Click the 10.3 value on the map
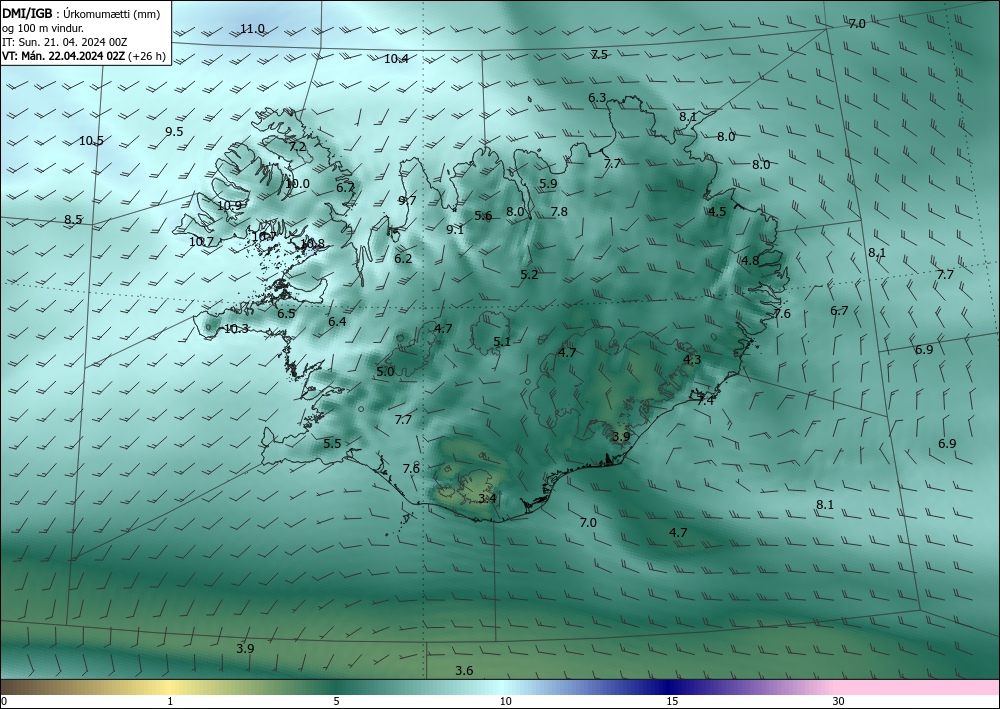This screenshot has width=1000, height=709. [236, 329]
